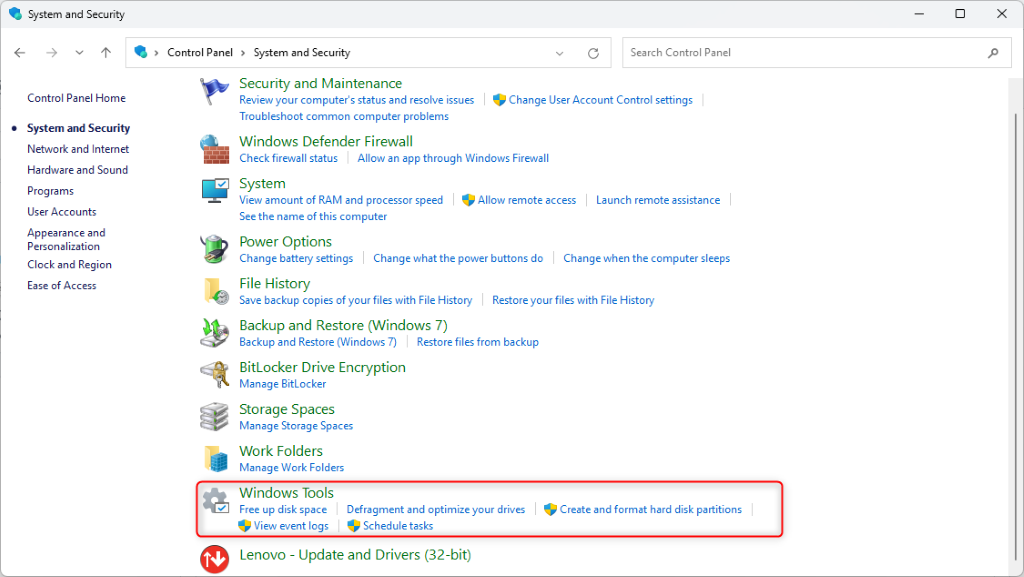Open the System heading link
The height and width of the screenshot is (577, 1024).
click(x=262, y=183)
